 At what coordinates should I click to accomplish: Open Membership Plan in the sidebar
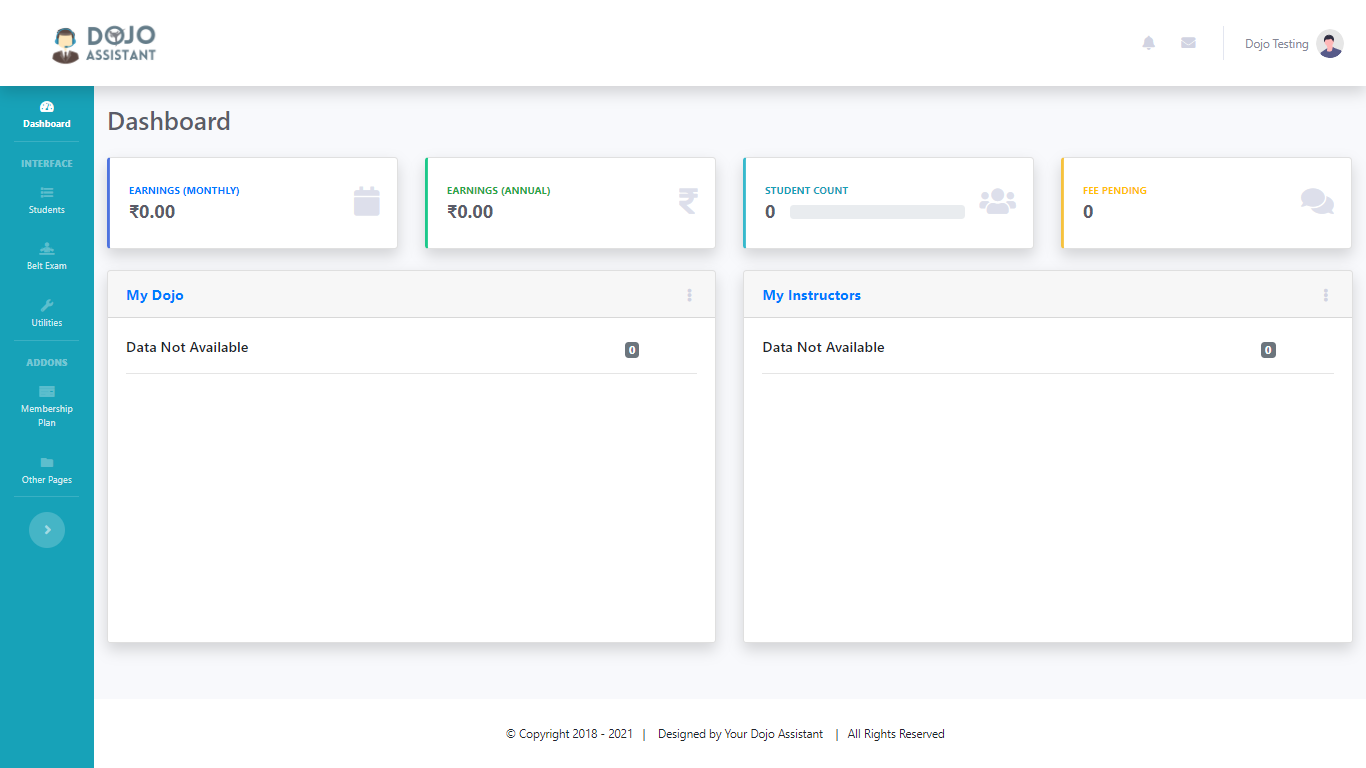(47, 406)
